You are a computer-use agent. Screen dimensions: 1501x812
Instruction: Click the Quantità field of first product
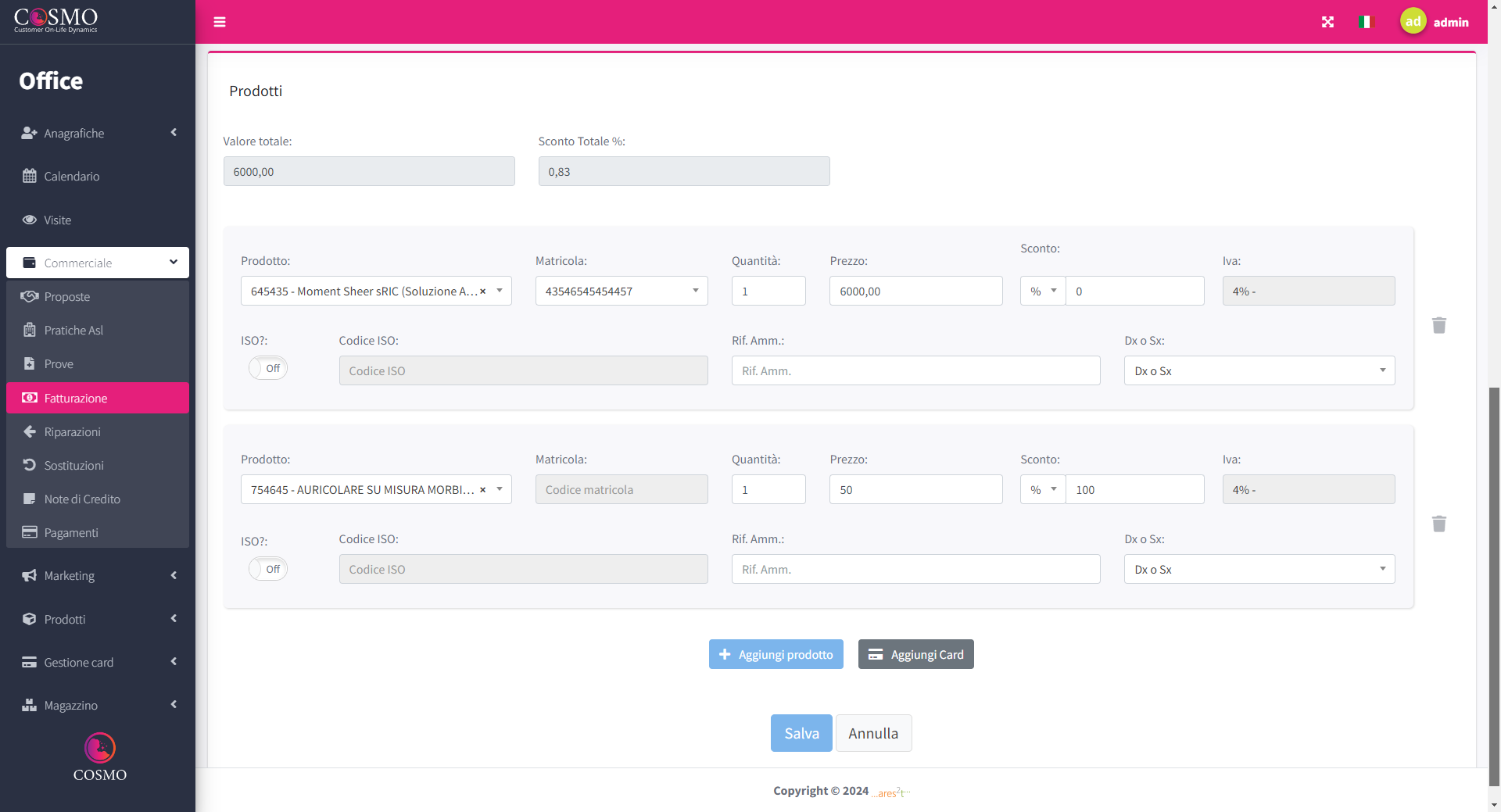point(768,291)
